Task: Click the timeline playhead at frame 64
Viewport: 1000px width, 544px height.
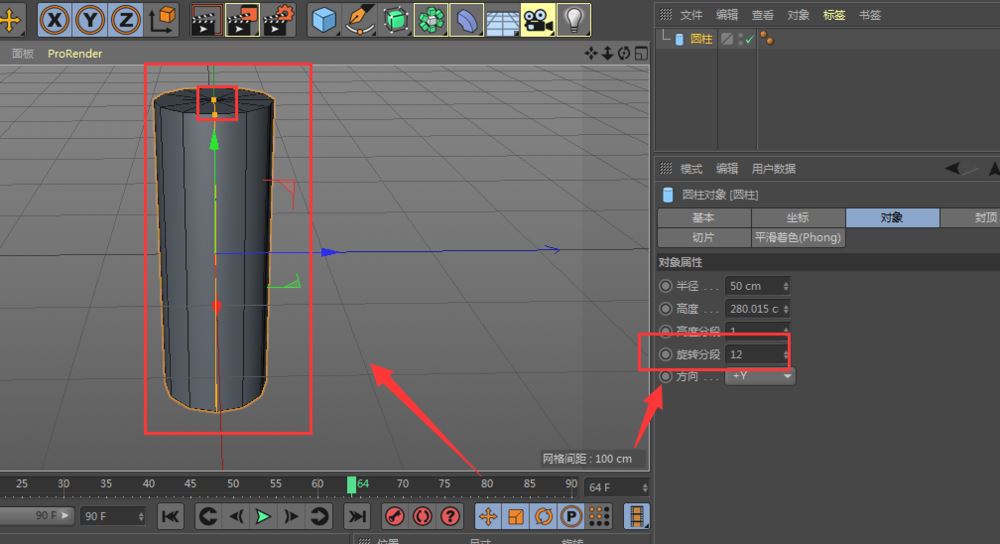Action: coord(352,484)
